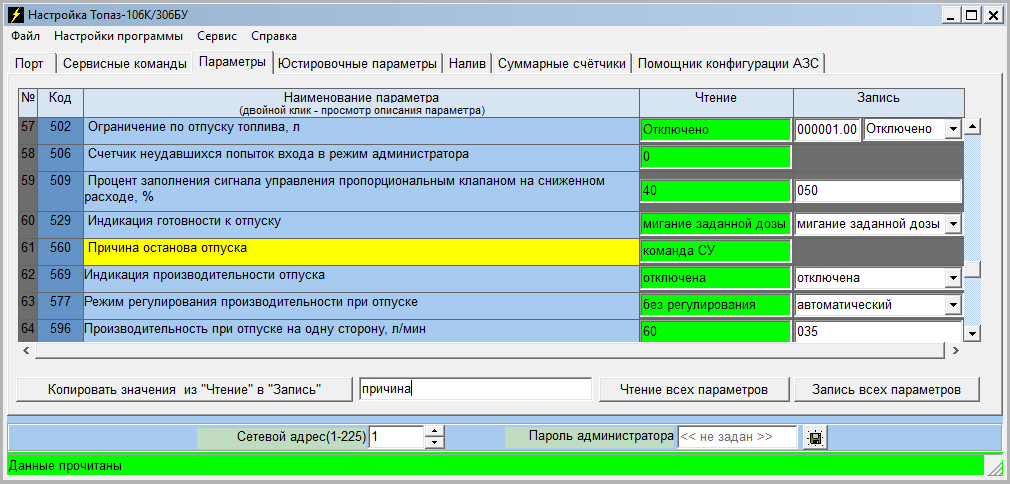Select the Причина останова отпуска row
Image resolution: width=1010 pixels, height=484 pixels.
(361, 251)
